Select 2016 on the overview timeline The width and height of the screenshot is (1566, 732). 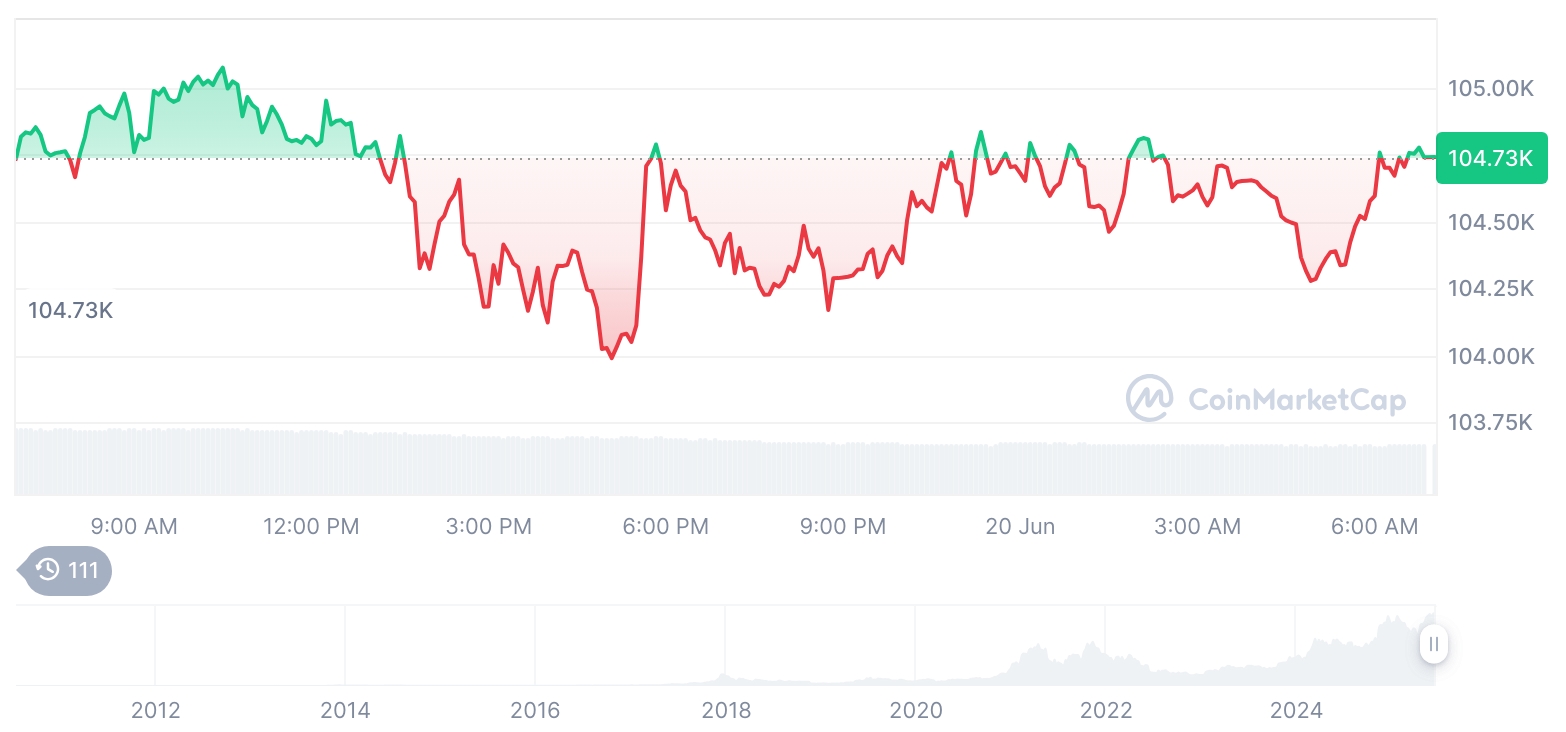[535, 711]
